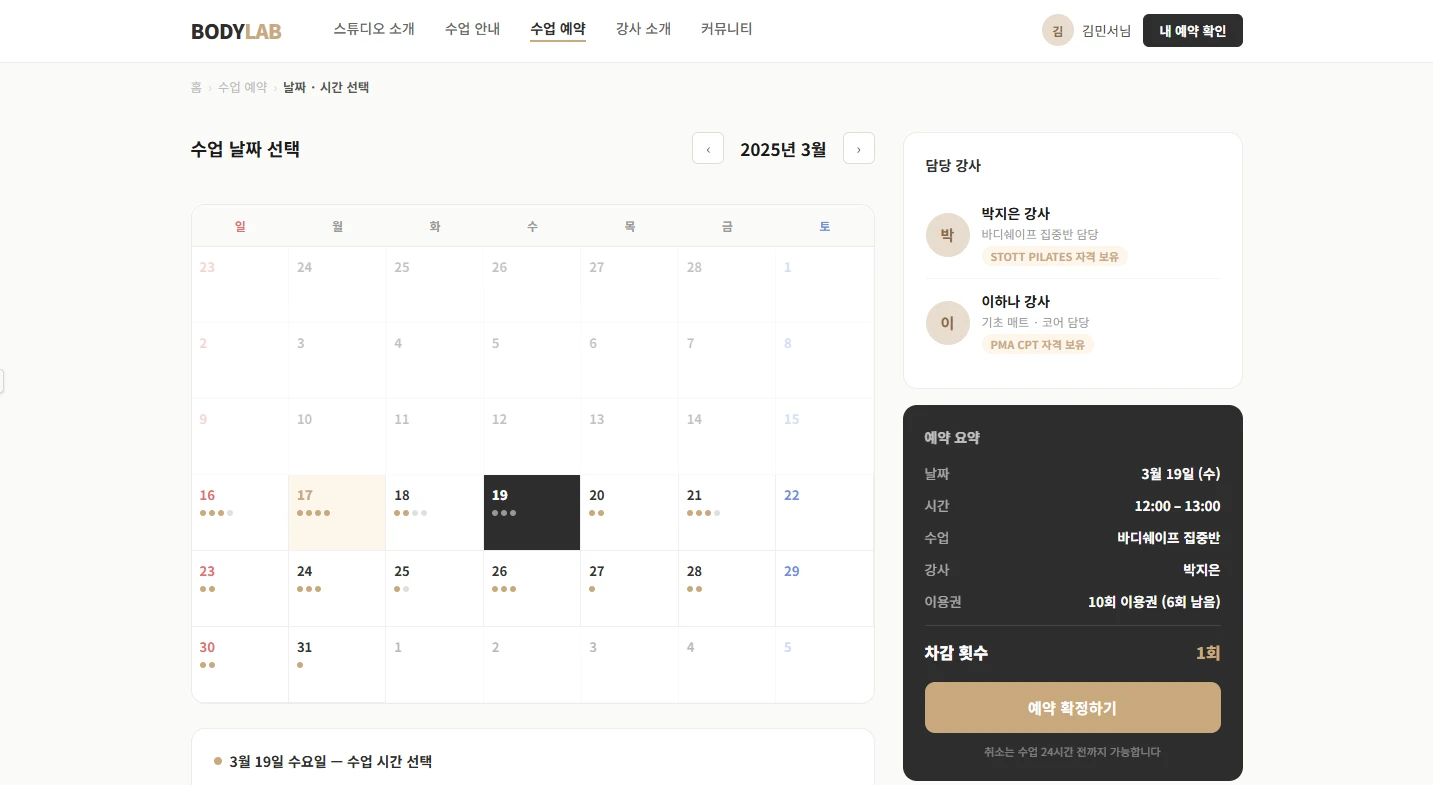
Task: Click 2025년 3월 month label
Action: tap(783, 149)
